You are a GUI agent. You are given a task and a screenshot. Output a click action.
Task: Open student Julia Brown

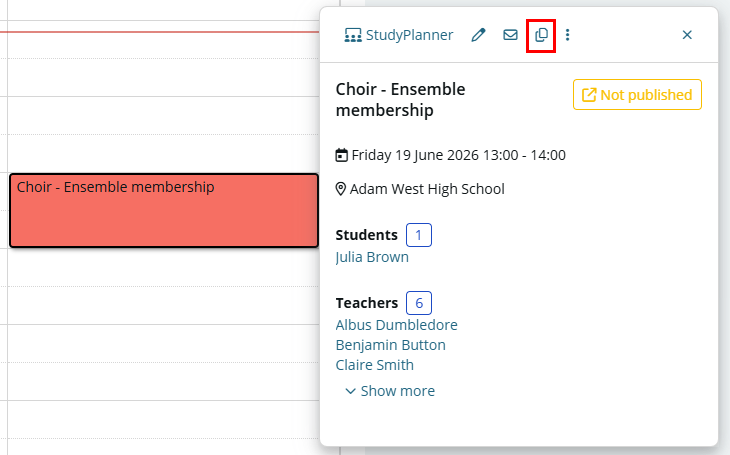click(x=372, y=257)
